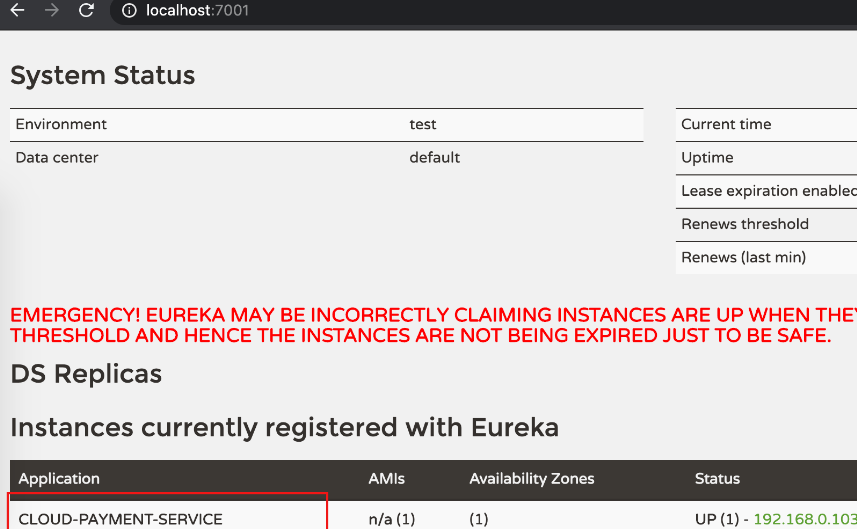Select the Renews (last min) label
The image size is (857, 529).
point(743,257)
